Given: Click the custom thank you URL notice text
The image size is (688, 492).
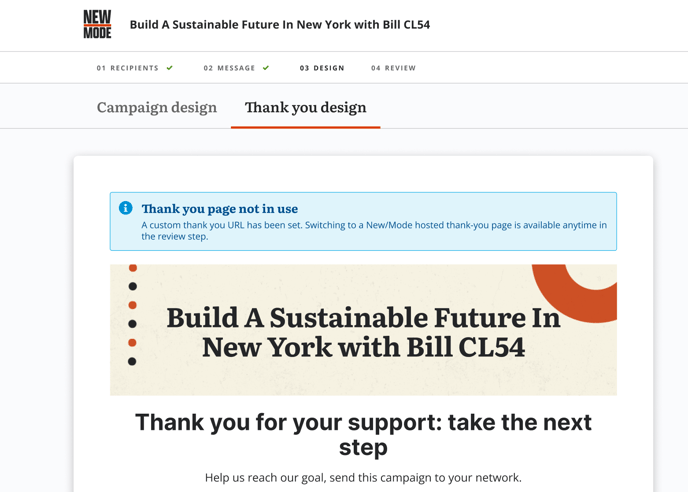Looking at the screenshot, I should pyautogui.click(x=374, y=230).
